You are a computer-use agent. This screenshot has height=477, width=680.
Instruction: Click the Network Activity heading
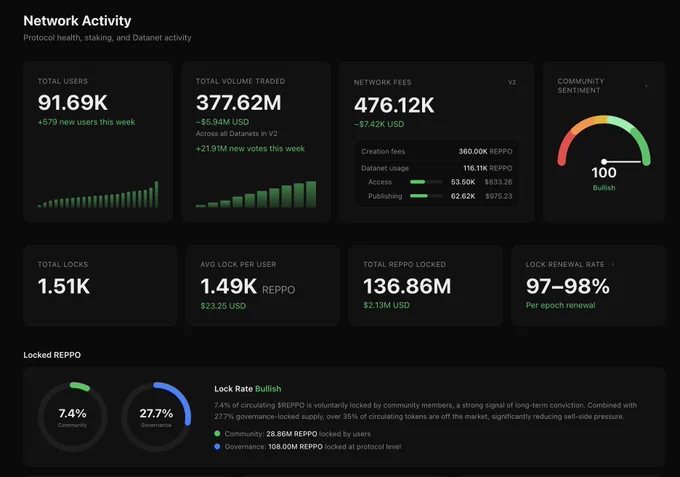[x=77, y=20]
